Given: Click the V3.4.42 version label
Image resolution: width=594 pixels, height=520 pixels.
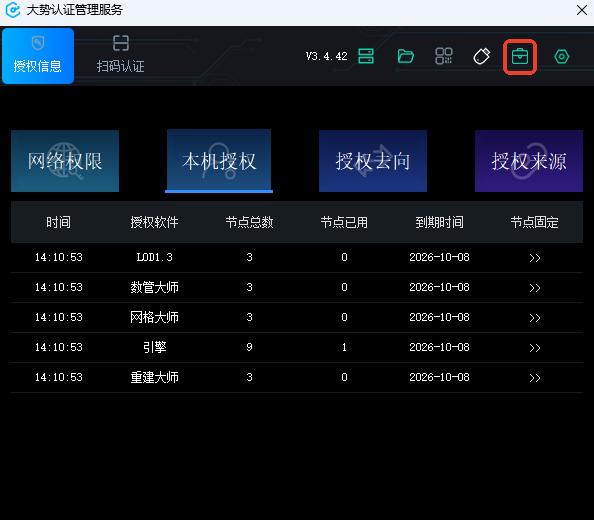Looking at the screenshot, I should point(327,56).
